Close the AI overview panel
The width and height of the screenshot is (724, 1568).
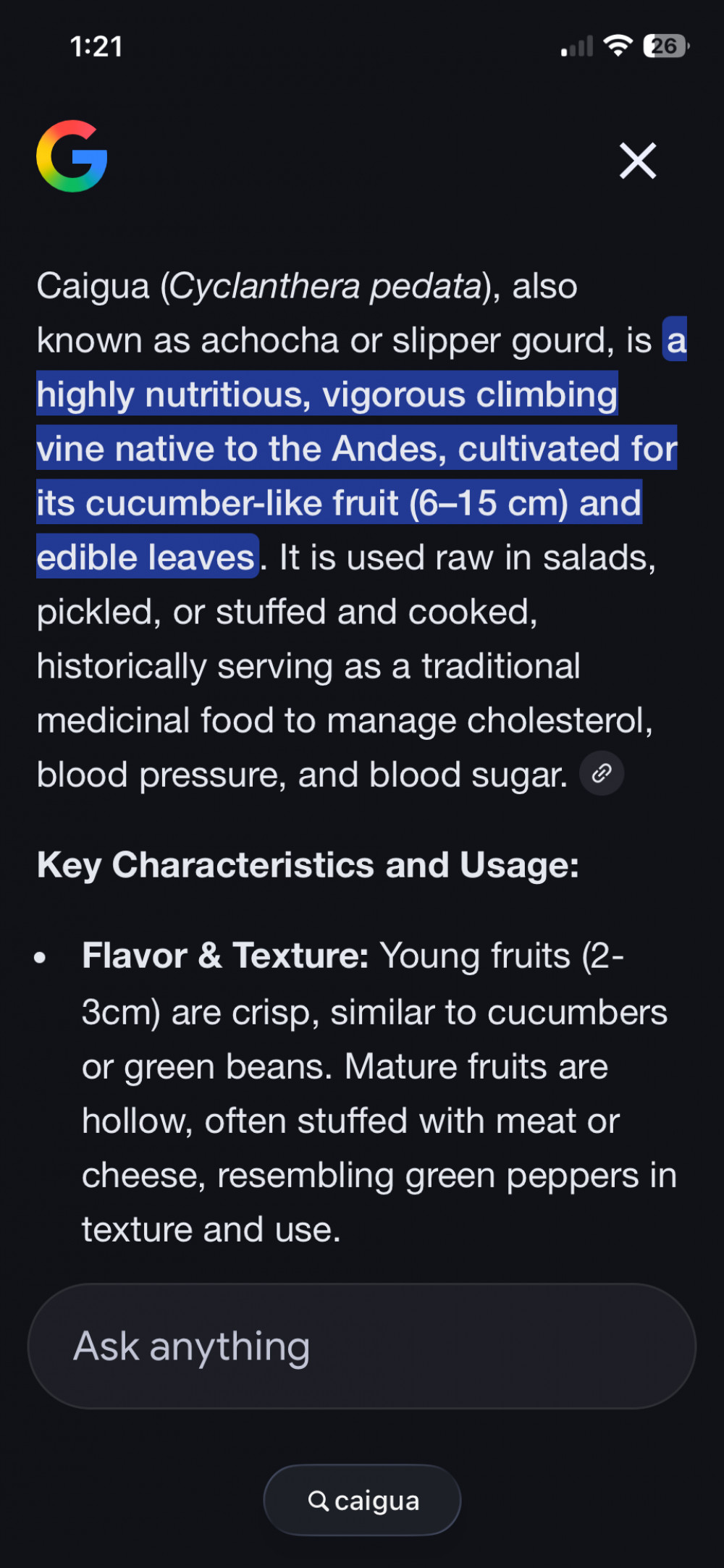pos(638,160)
